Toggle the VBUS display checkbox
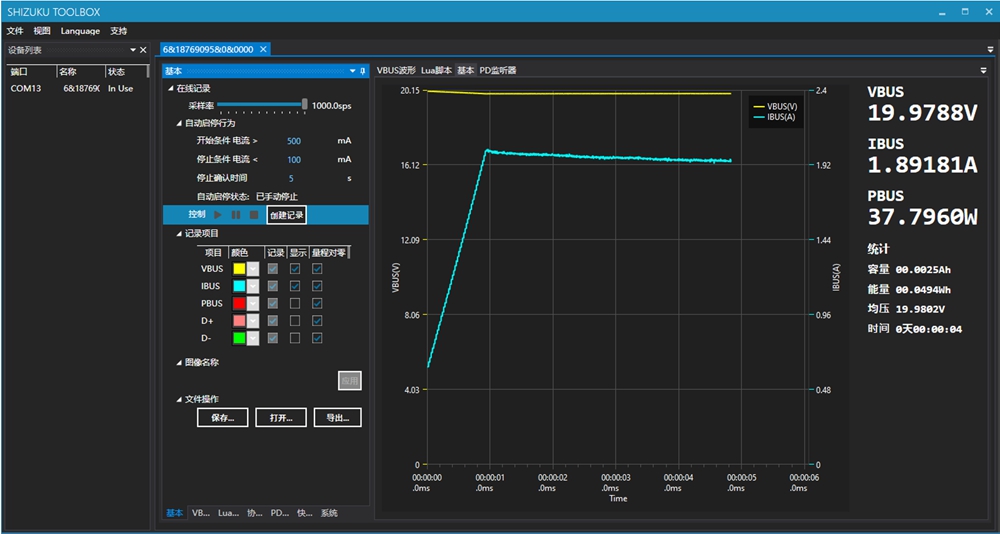The height and width of the screenshot is (534, 1000). point(295,269)
